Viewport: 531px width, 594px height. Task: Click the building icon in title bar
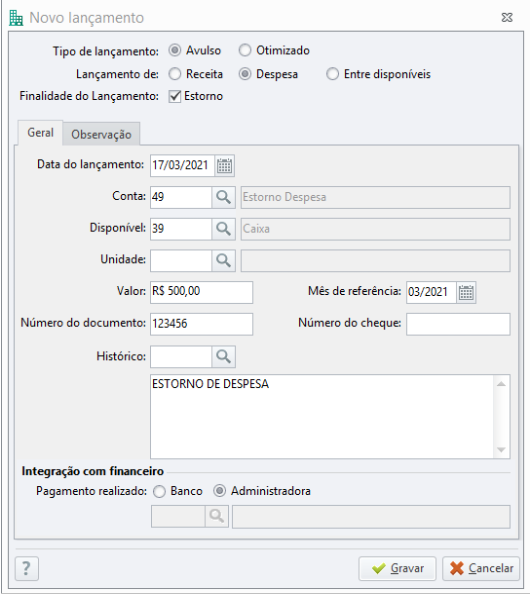[16, 18]
